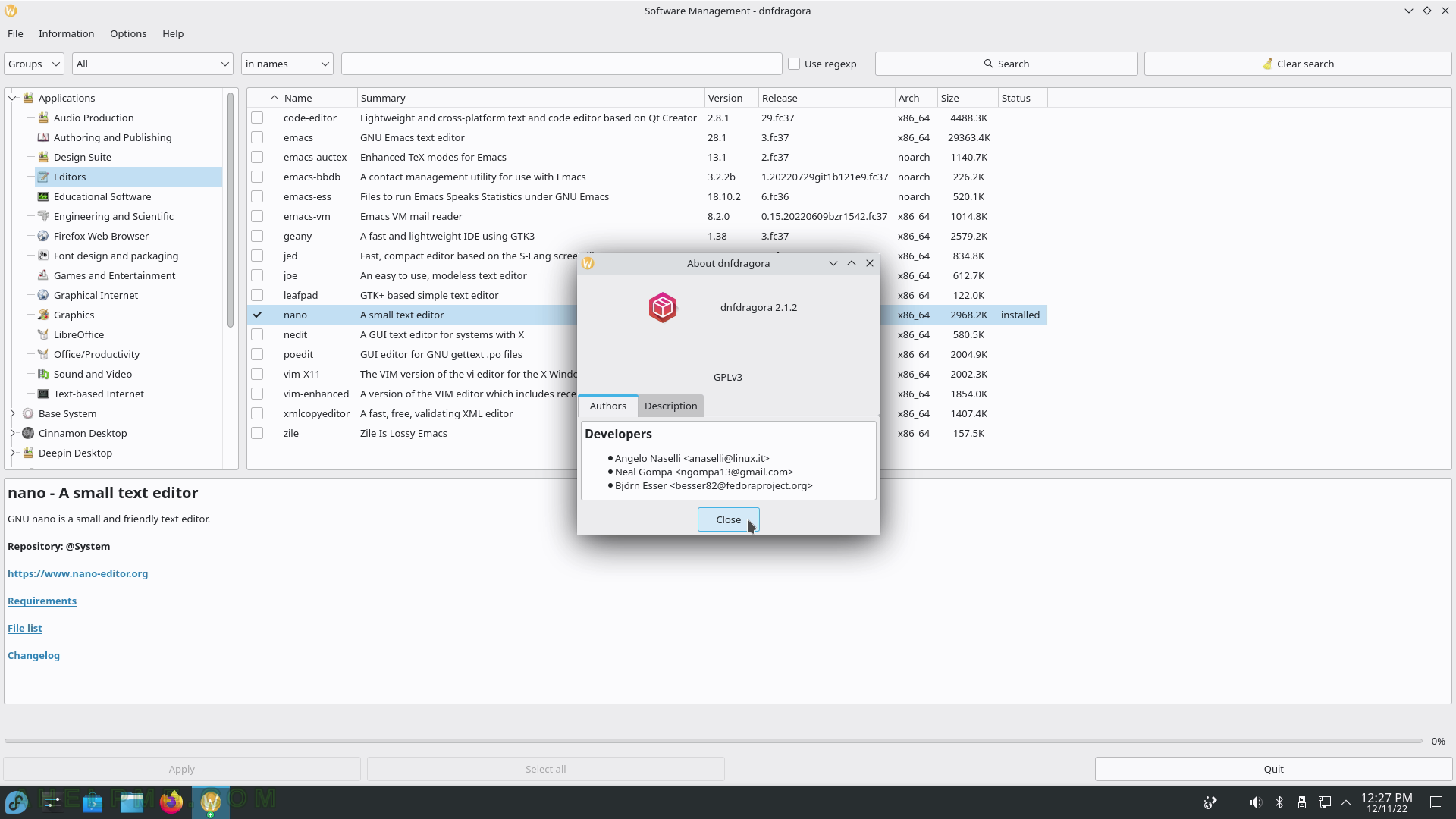Click the clock showing 12:27 PM
The height and width of the screenshot is (819, 1456).
[x=1386, y=802]
